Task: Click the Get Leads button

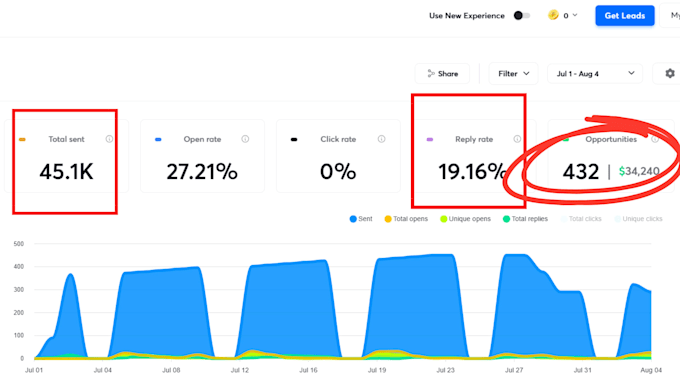Action: pyautogui.click(x=624, y=16)
